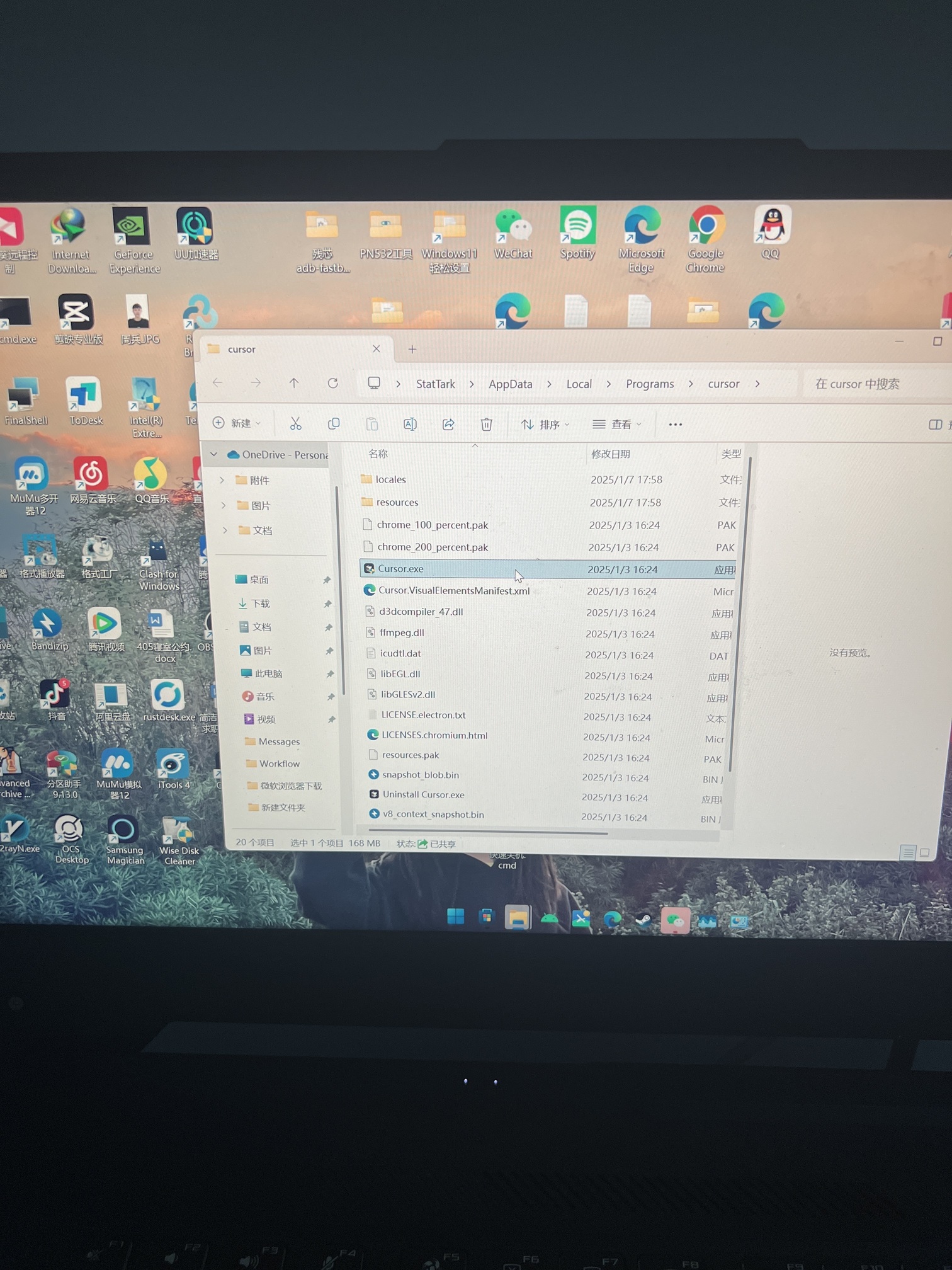Viewport: 952px width, 1270px height.
Task: Select 此电脑 in navigation pane
Action: point(268,673)
